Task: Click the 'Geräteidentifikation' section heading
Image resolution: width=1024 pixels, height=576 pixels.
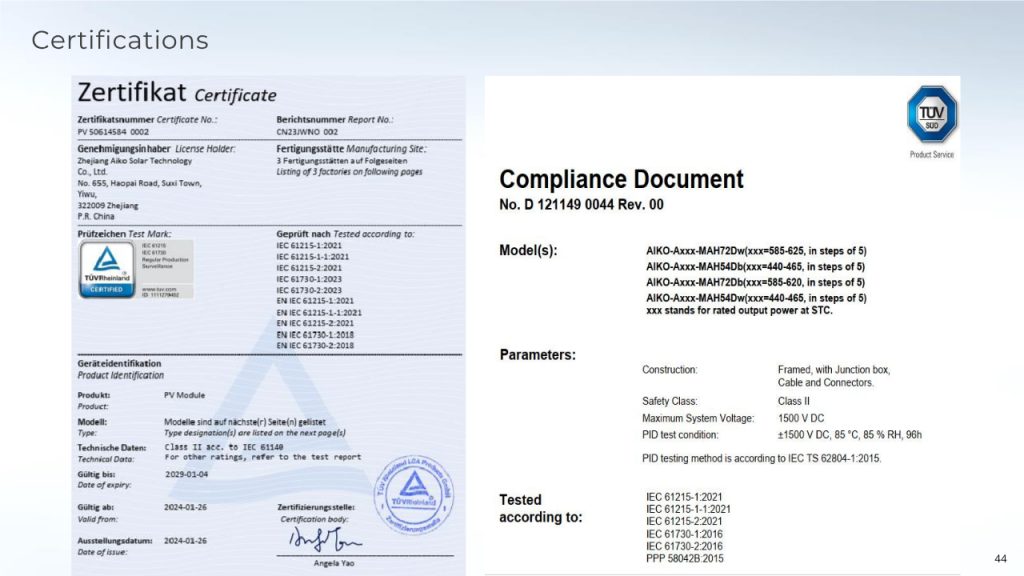Action: 120,364
